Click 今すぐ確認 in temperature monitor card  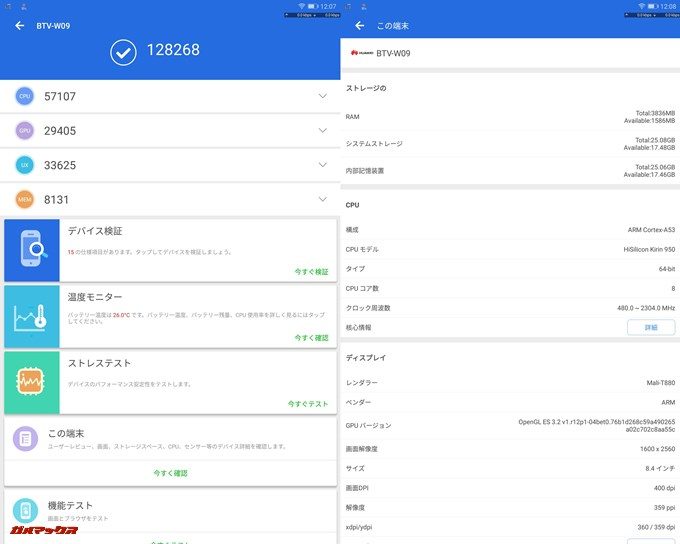pos(311,338)
